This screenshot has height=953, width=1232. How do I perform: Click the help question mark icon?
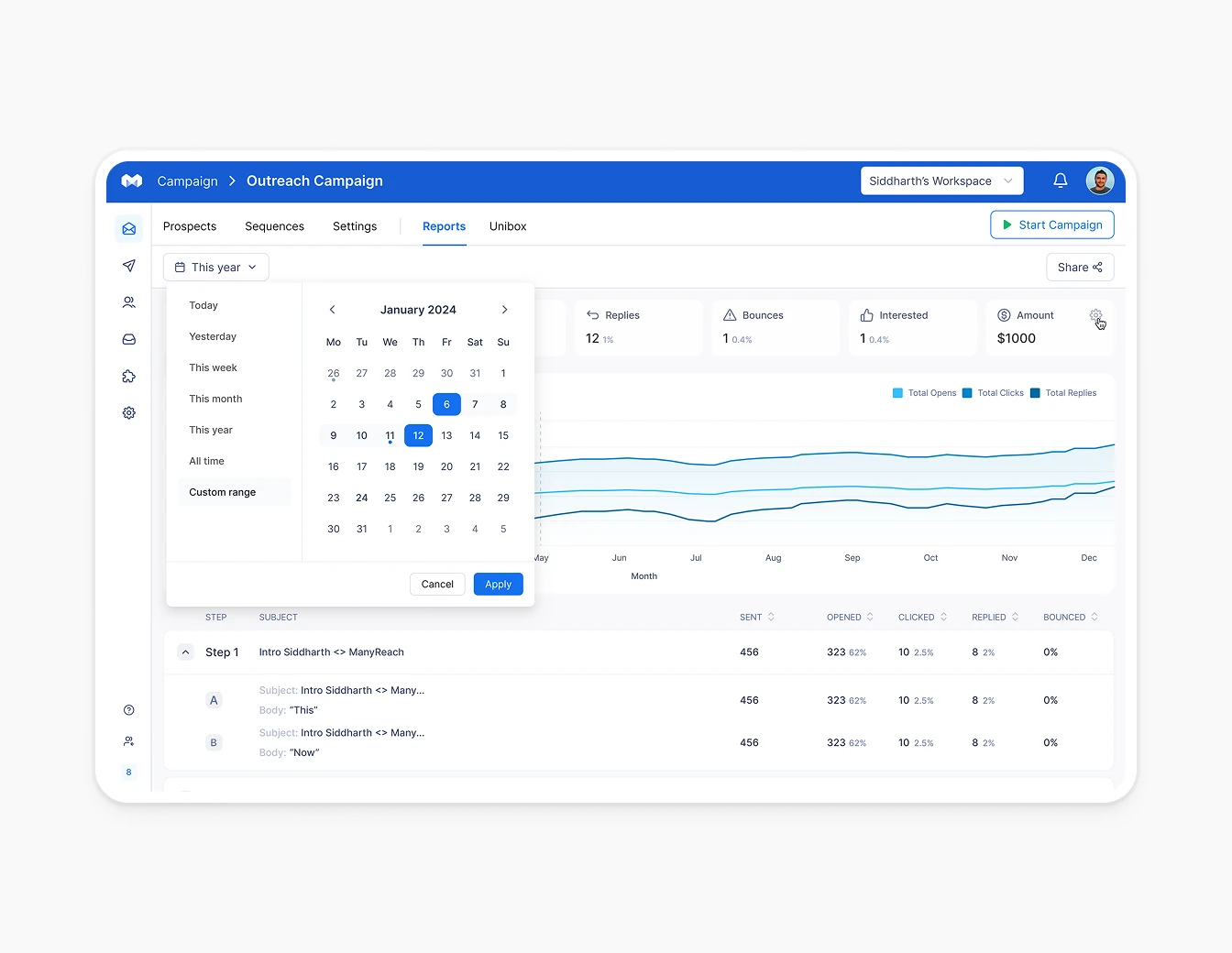tap(128, 709)
